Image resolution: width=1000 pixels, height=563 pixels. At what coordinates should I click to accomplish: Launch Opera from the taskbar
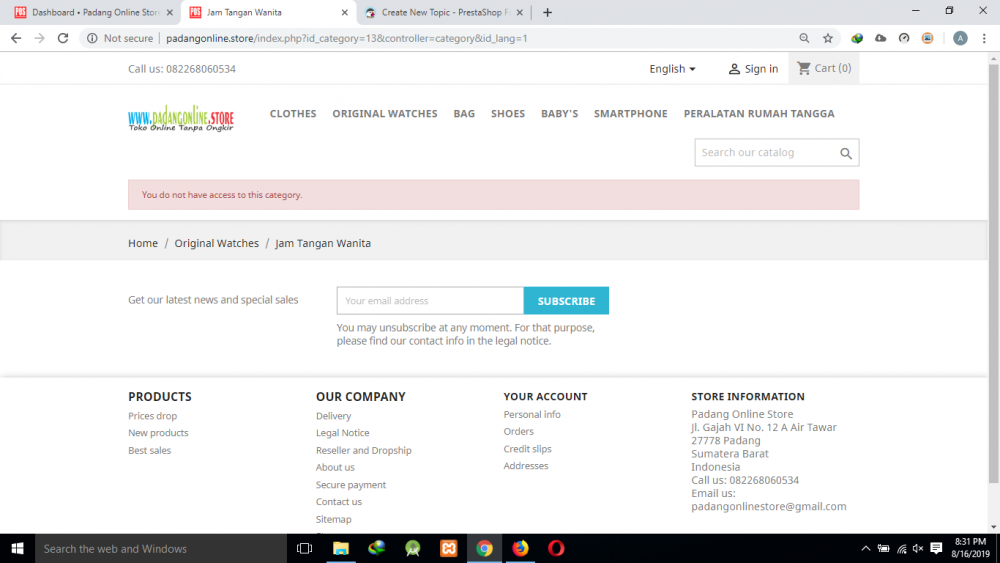[556, 548]
